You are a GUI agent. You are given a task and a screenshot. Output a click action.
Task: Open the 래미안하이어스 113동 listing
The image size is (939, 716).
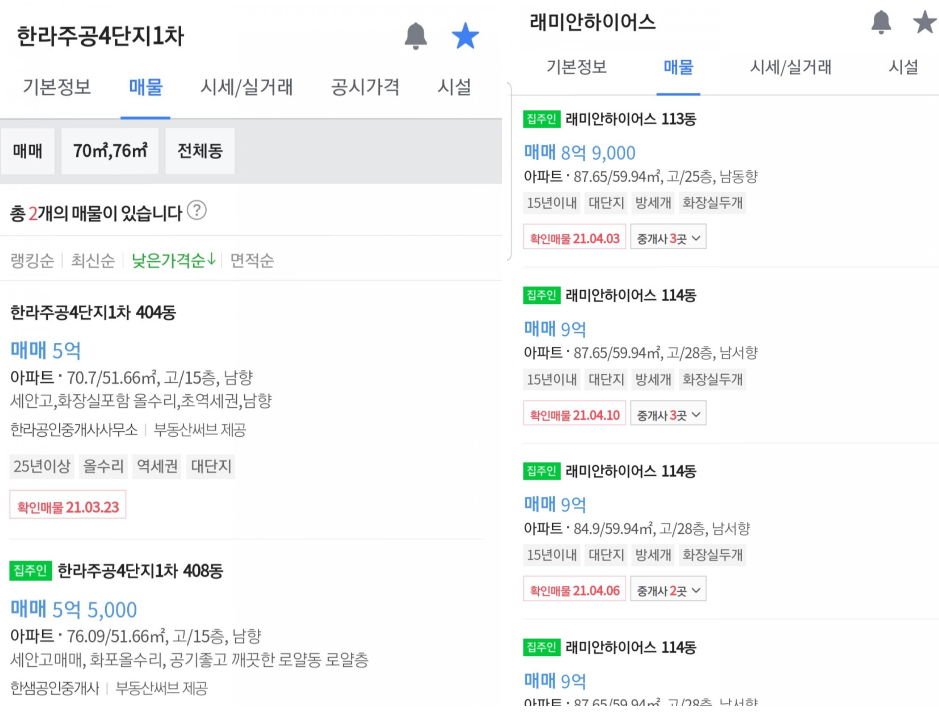point(630,119)
